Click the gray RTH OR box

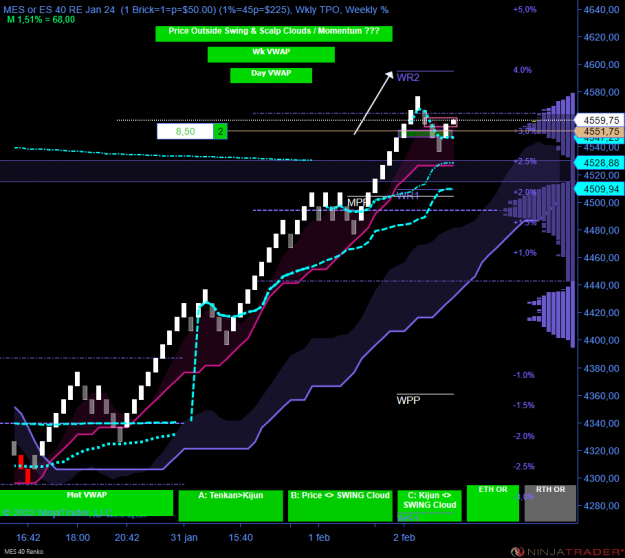click(550, 503)
